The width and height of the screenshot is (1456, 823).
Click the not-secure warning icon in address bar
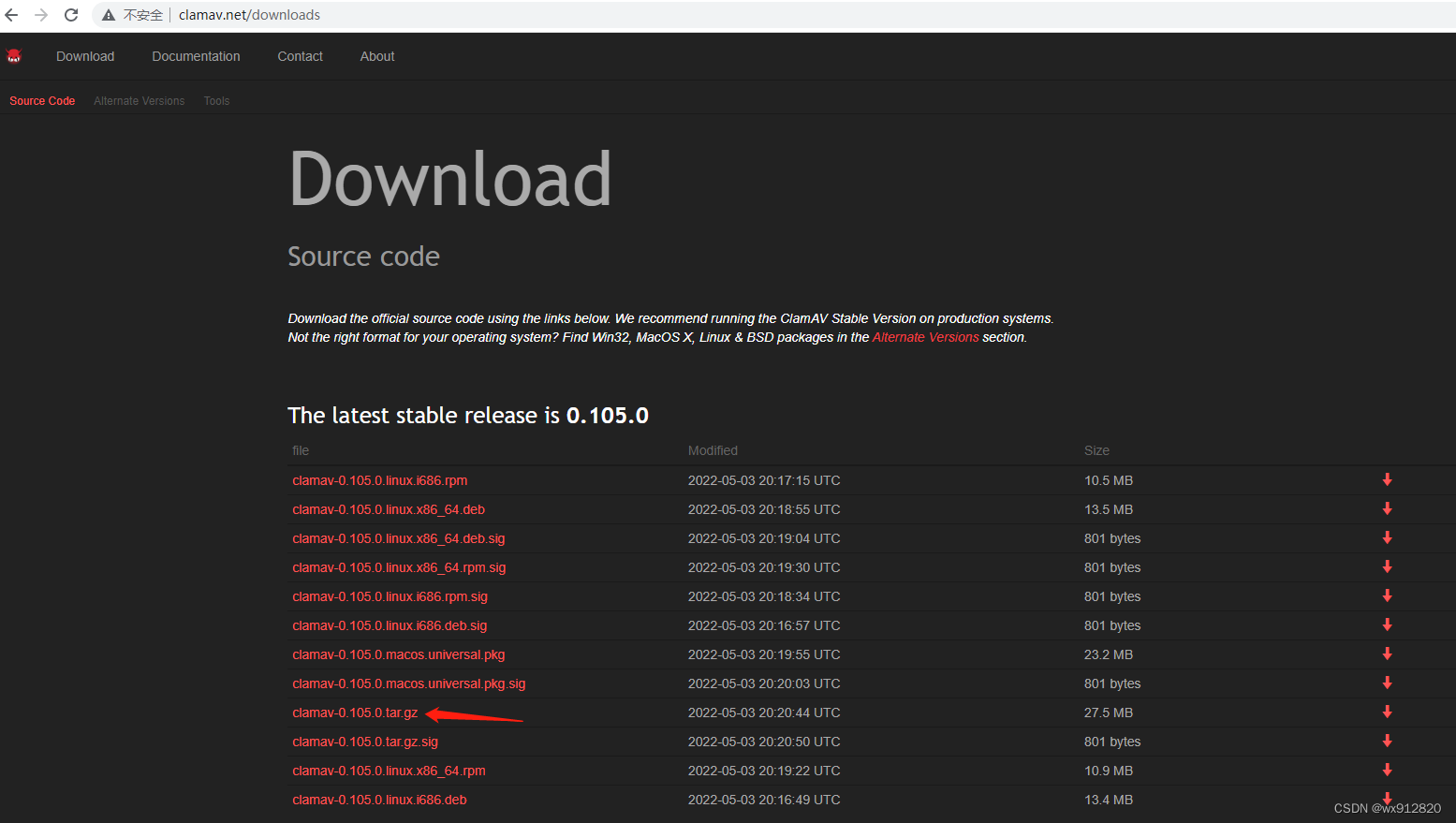(109, 15)
